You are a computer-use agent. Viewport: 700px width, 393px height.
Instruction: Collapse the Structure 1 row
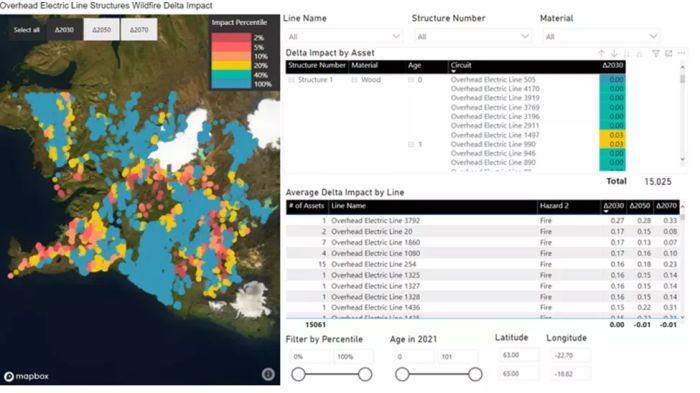pos(291,80)
